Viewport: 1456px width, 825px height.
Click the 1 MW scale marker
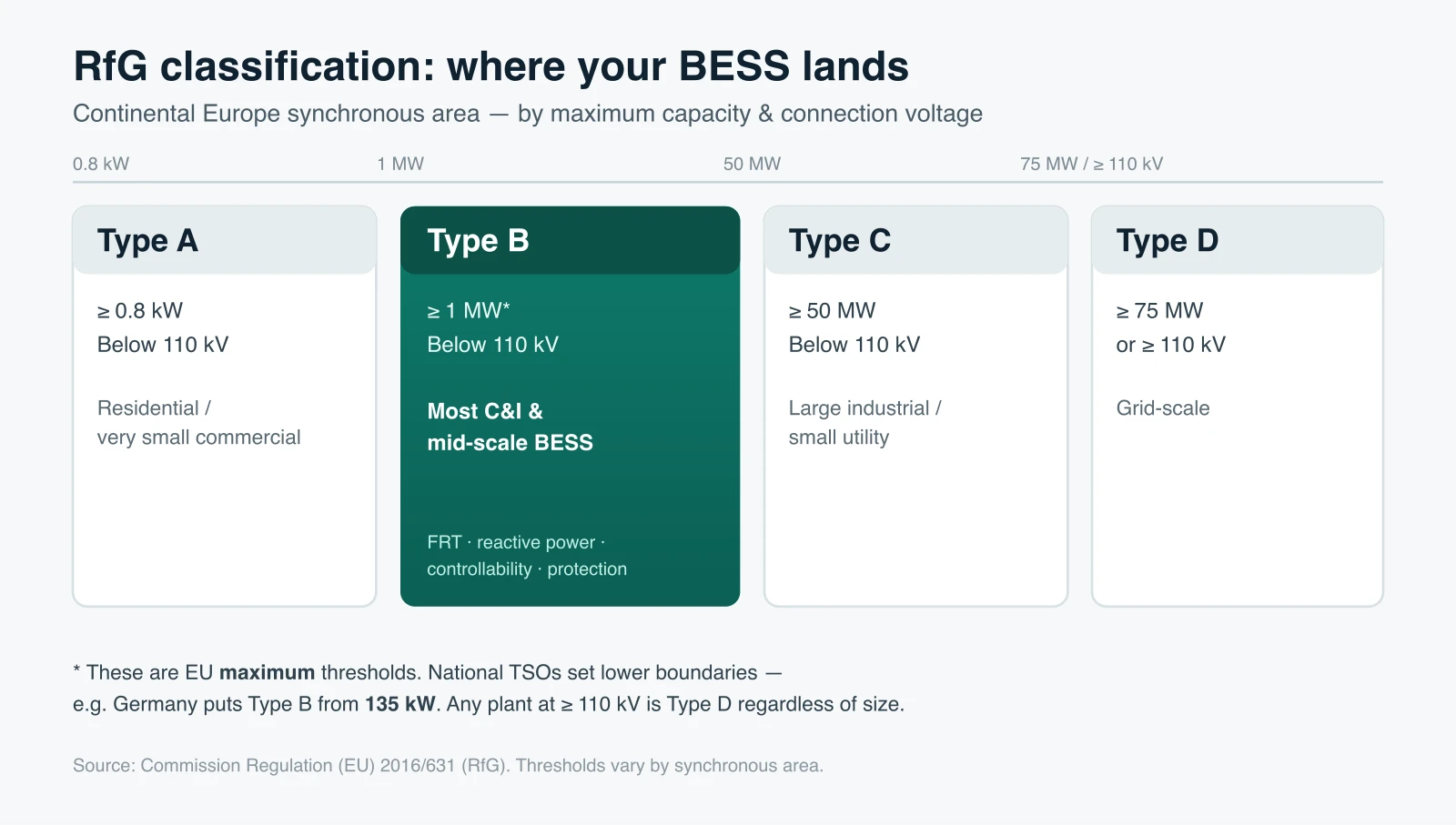click(400, 164)
